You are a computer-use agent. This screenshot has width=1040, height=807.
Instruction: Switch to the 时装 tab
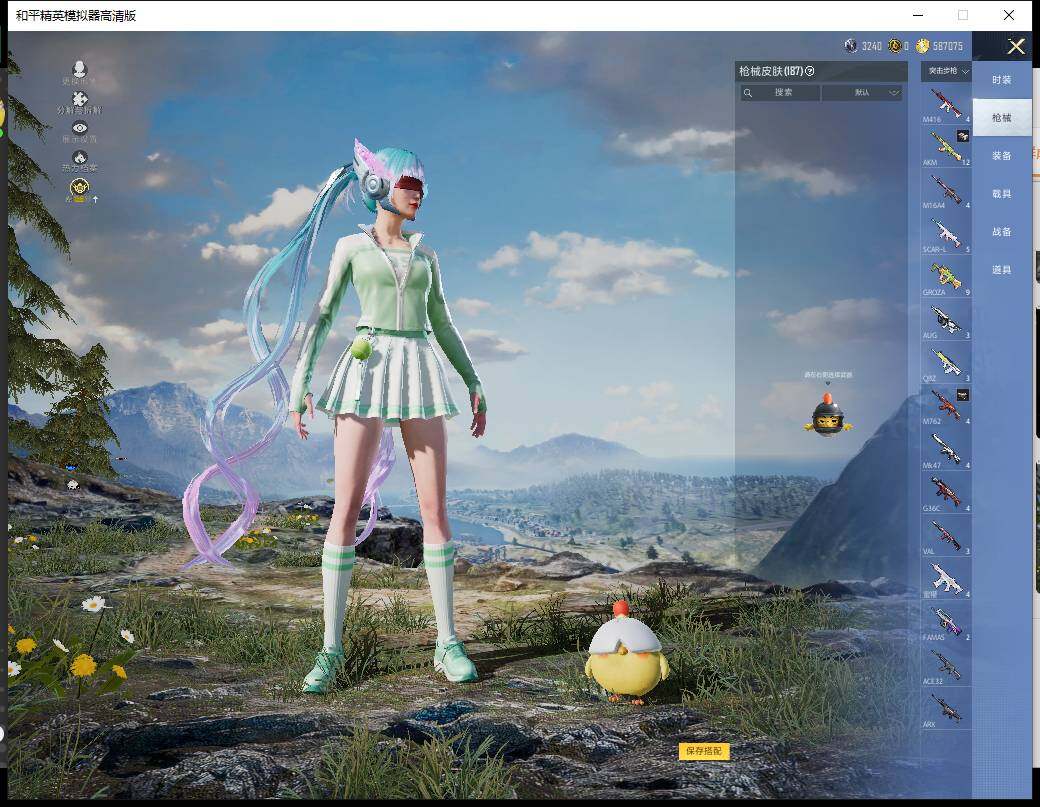pyautogui.click(x=1001, y=80)
